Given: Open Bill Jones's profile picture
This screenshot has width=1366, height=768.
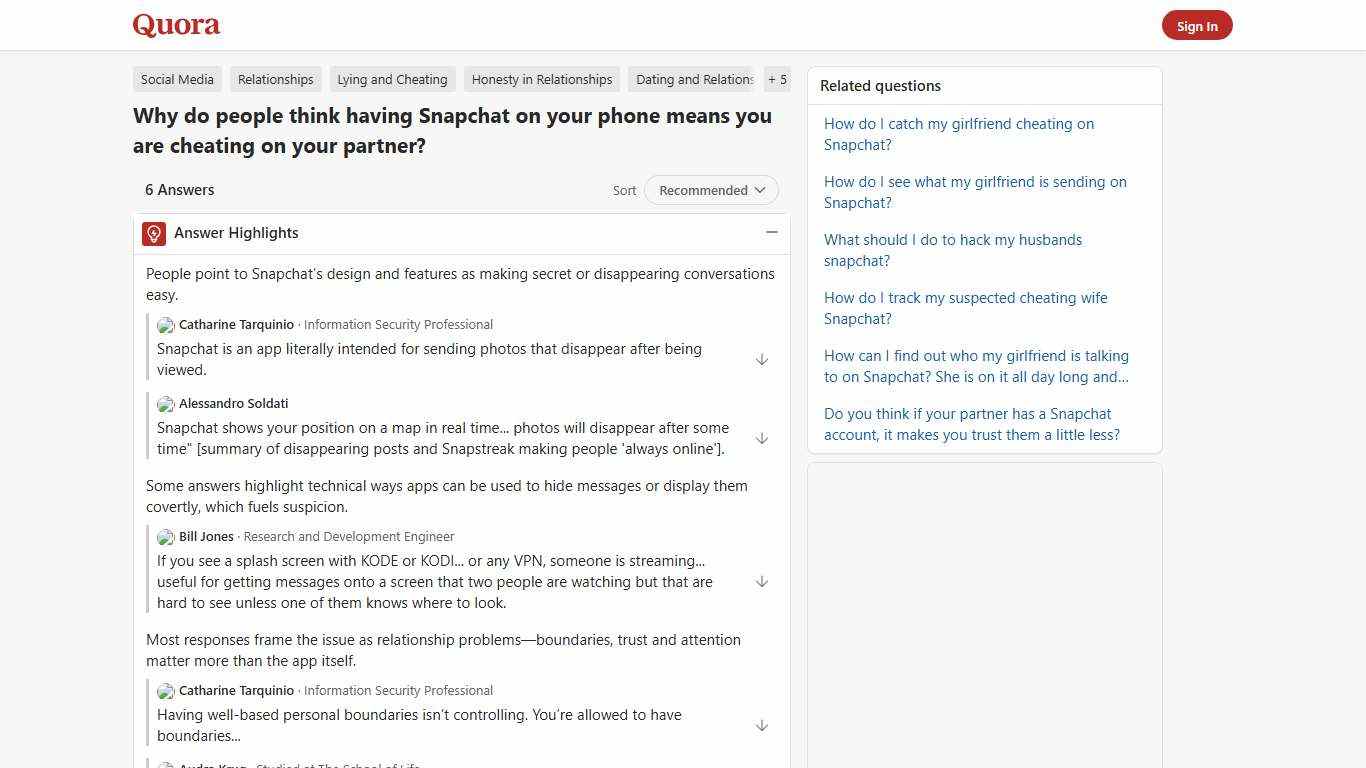Looking at the screenshot, I should point(165,537).
